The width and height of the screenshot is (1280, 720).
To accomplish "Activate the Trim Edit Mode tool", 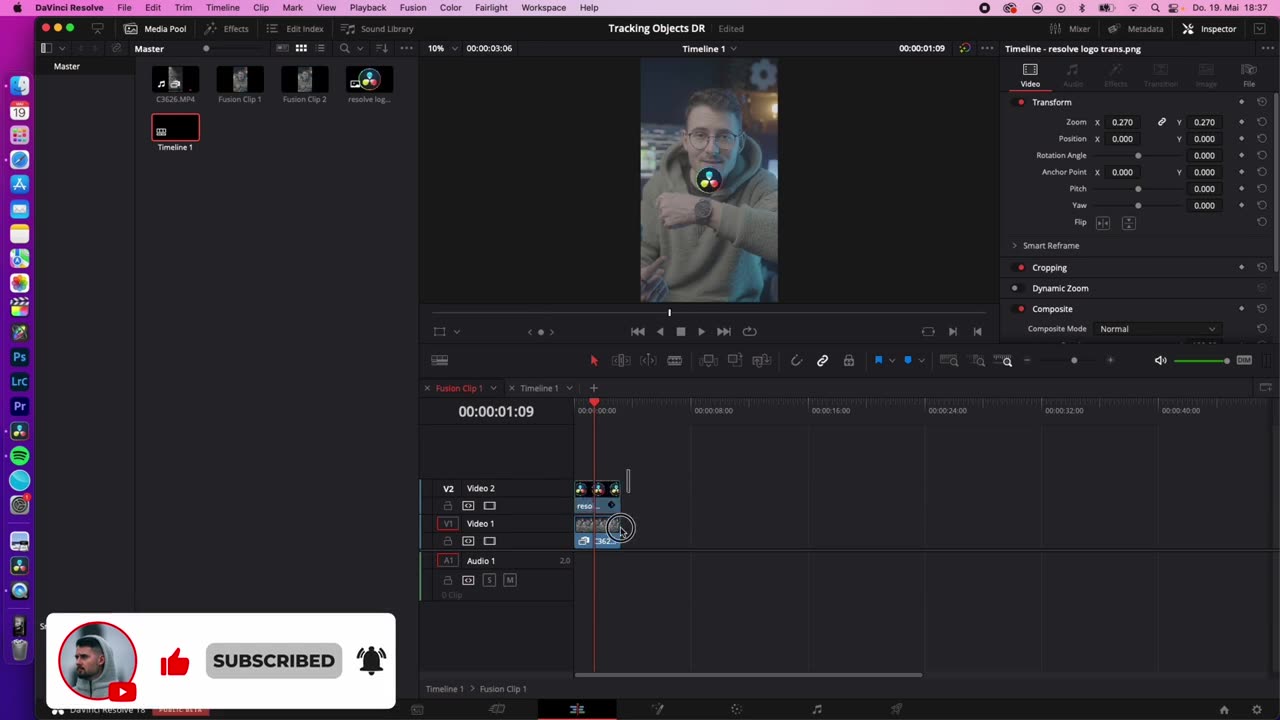I will click(620, 361).
